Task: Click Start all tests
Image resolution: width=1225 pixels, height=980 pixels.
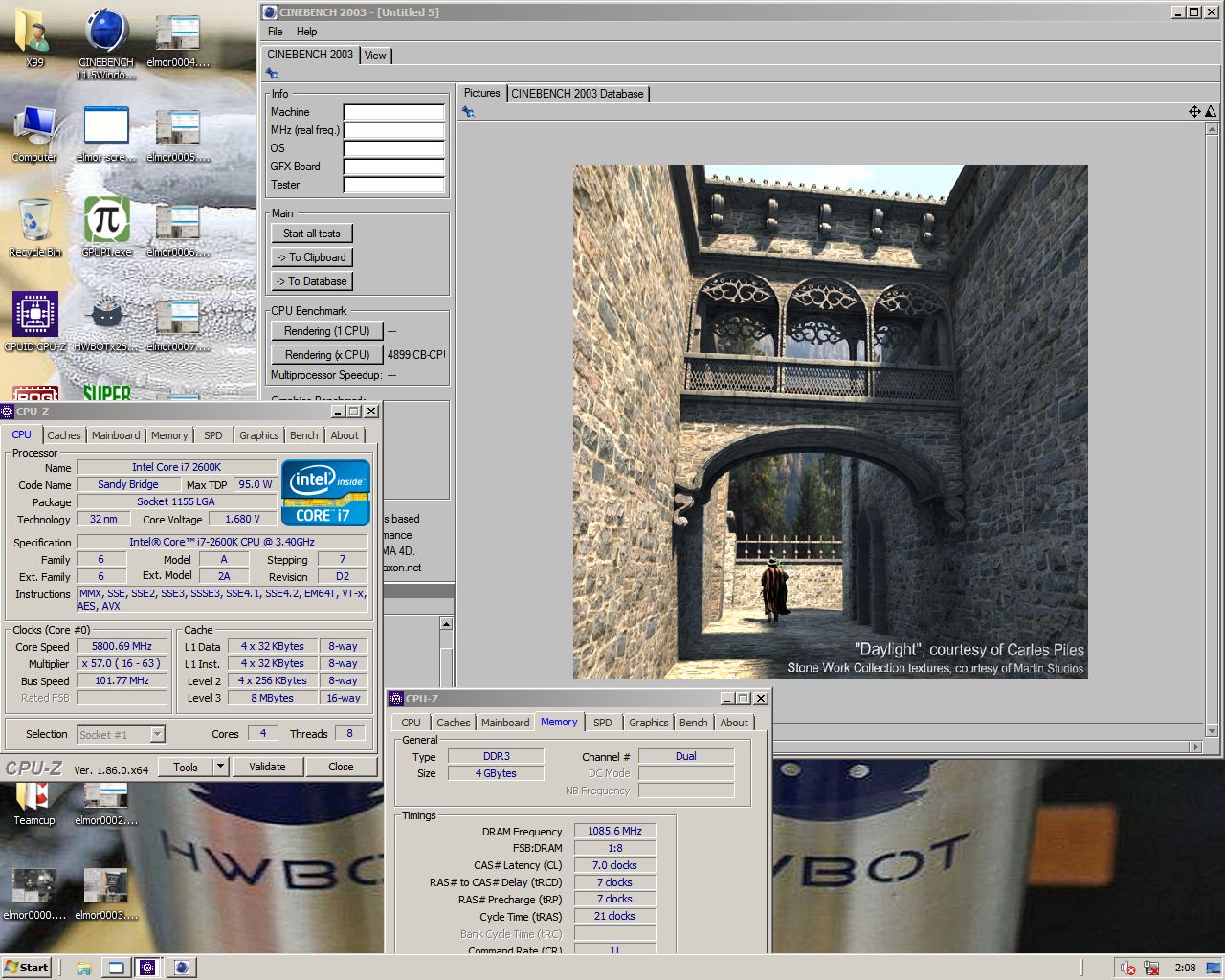Action: pos(312,234)
